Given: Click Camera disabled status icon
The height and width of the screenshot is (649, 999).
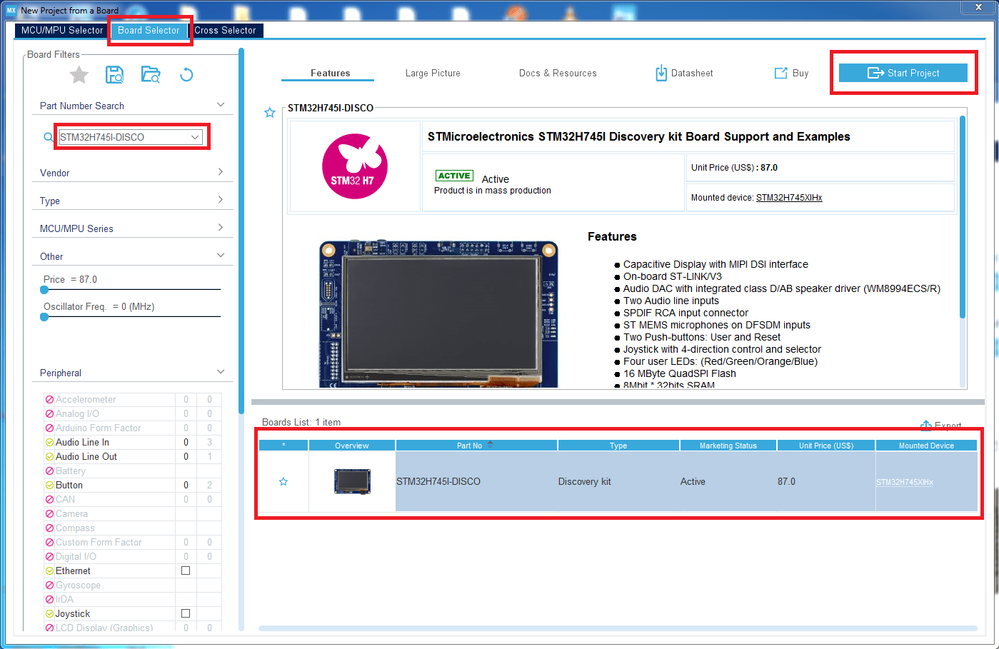Looking at the screenshot, I should [50, 514].
